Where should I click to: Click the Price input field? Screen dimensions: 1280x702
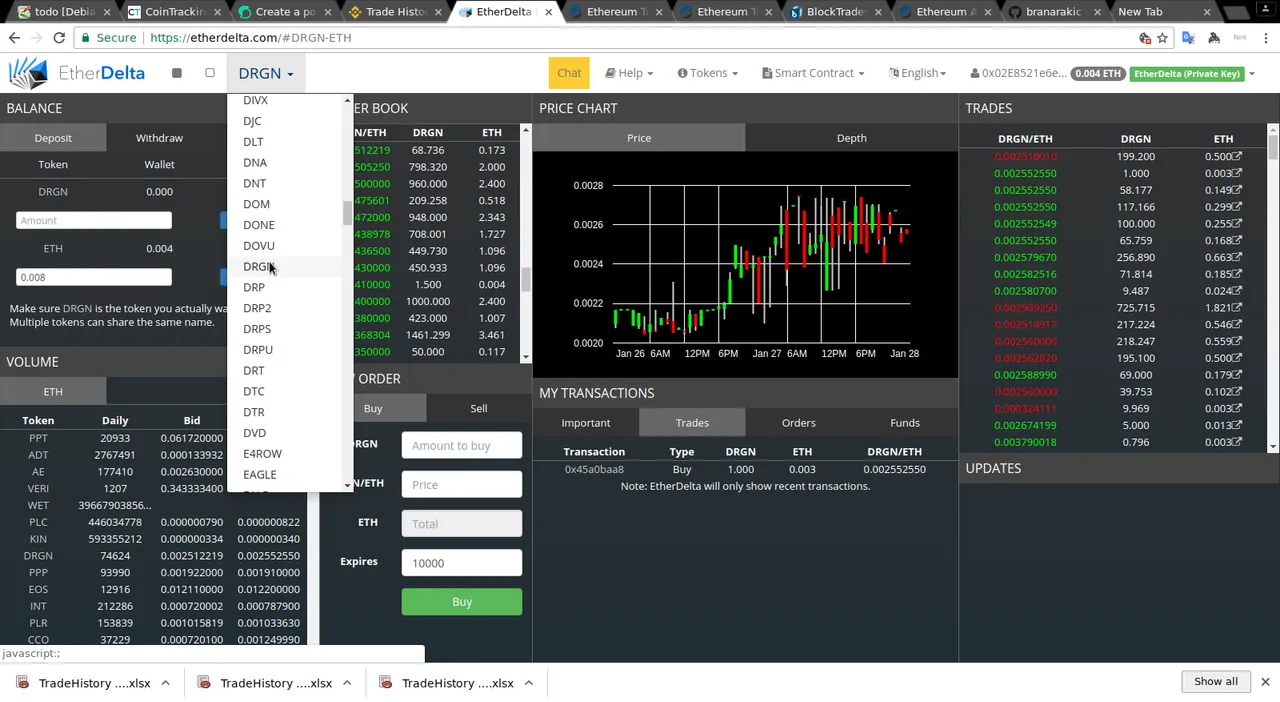(462, 484)
